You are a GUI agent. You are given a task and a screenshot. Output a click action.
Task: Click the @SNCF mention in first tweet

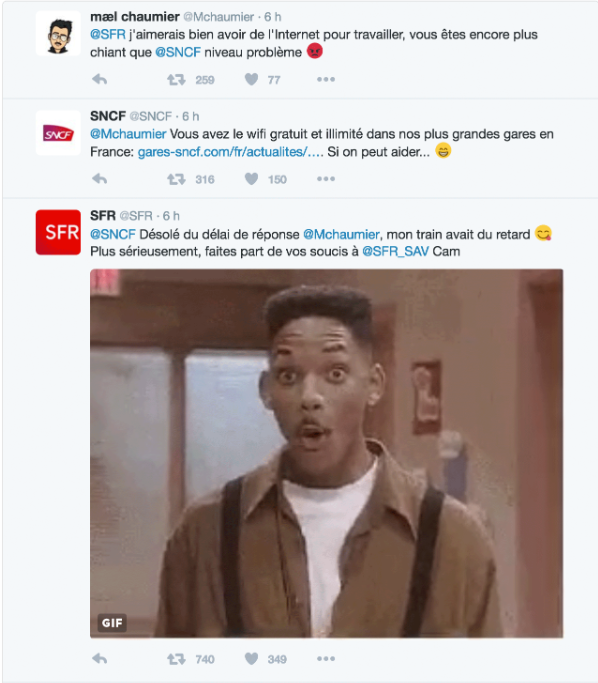coord(178,52)
